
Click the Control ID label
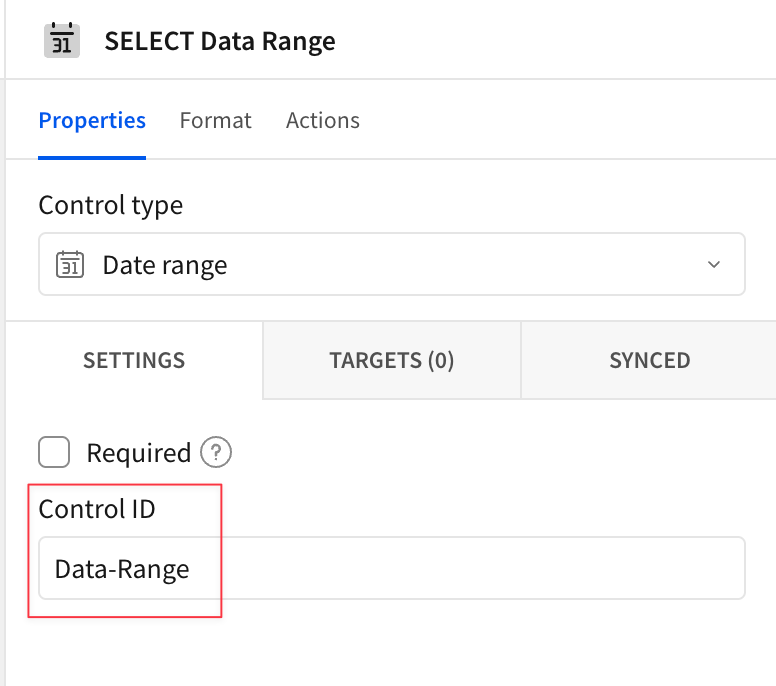97,509
